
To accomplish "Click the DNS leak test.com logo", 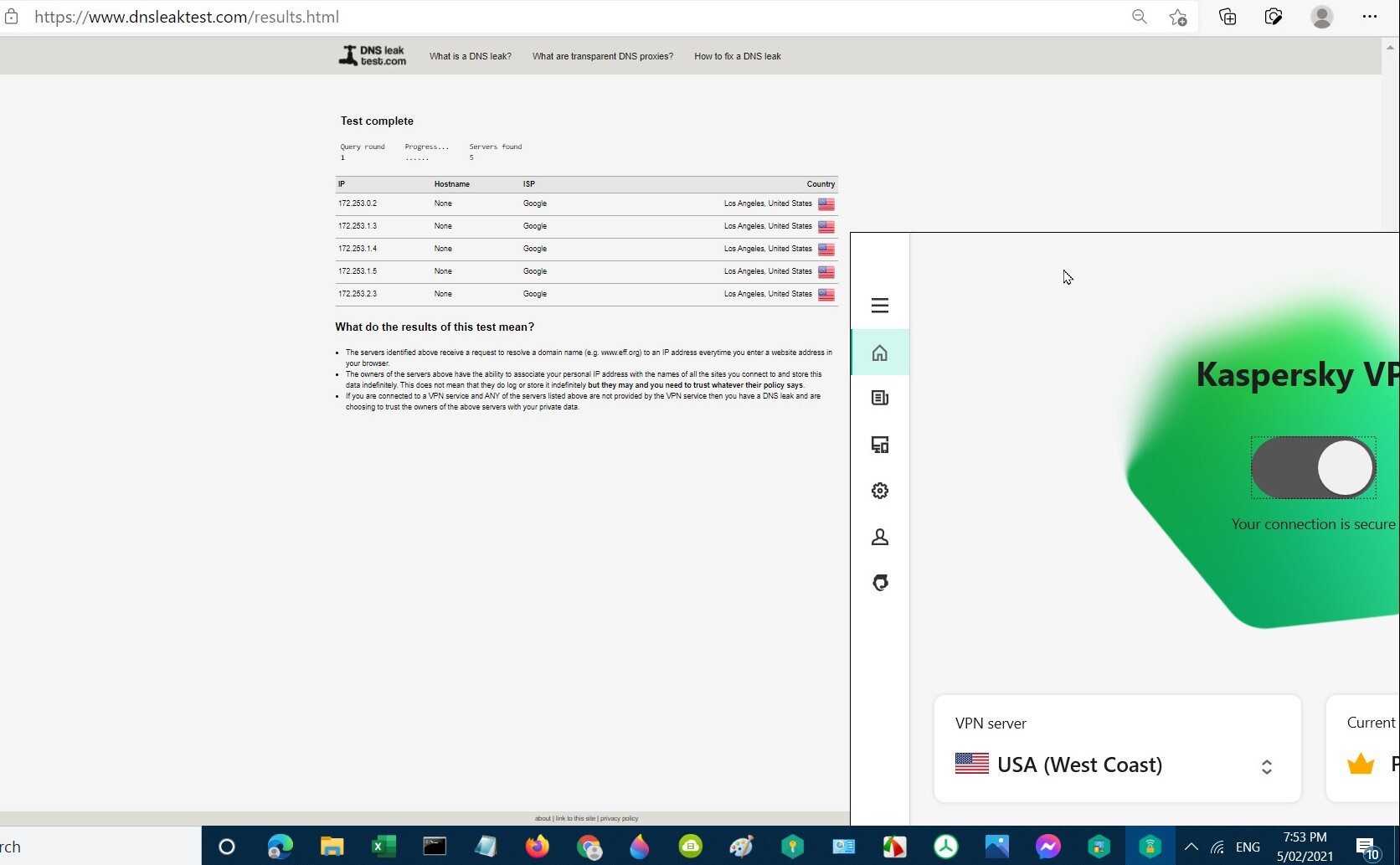I will pyautogui.click(x=373, y=56).
